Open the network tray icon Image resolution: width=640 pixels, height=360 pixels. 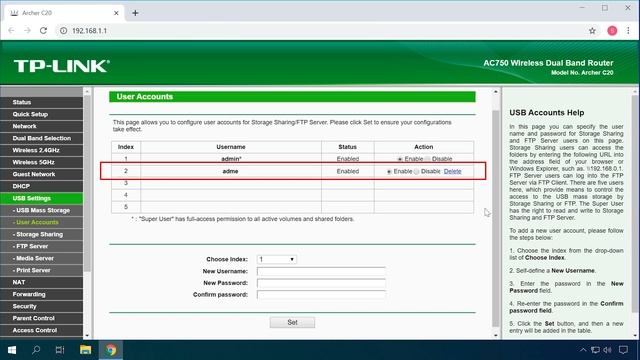click(596, 350)
